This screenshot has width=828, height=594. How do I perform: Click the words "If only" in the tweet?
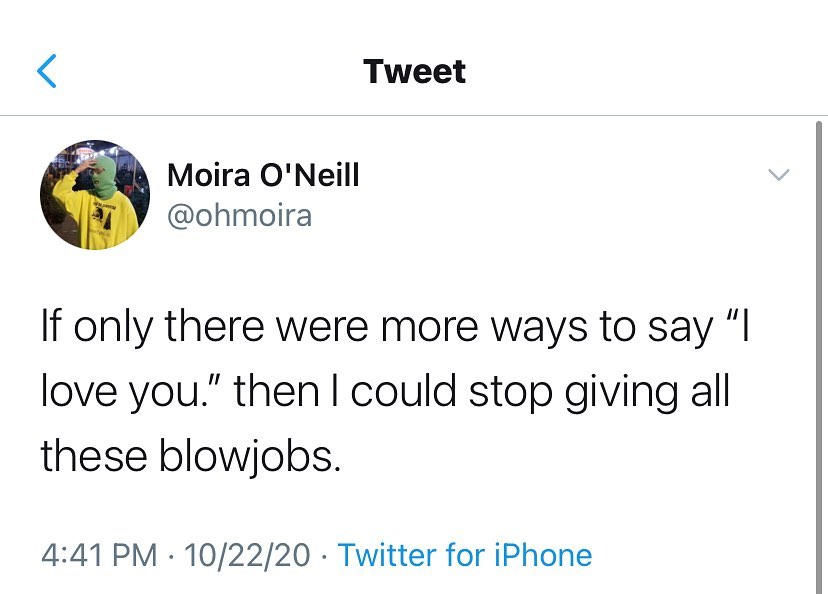pyautogui.click(x=93, y=326)
